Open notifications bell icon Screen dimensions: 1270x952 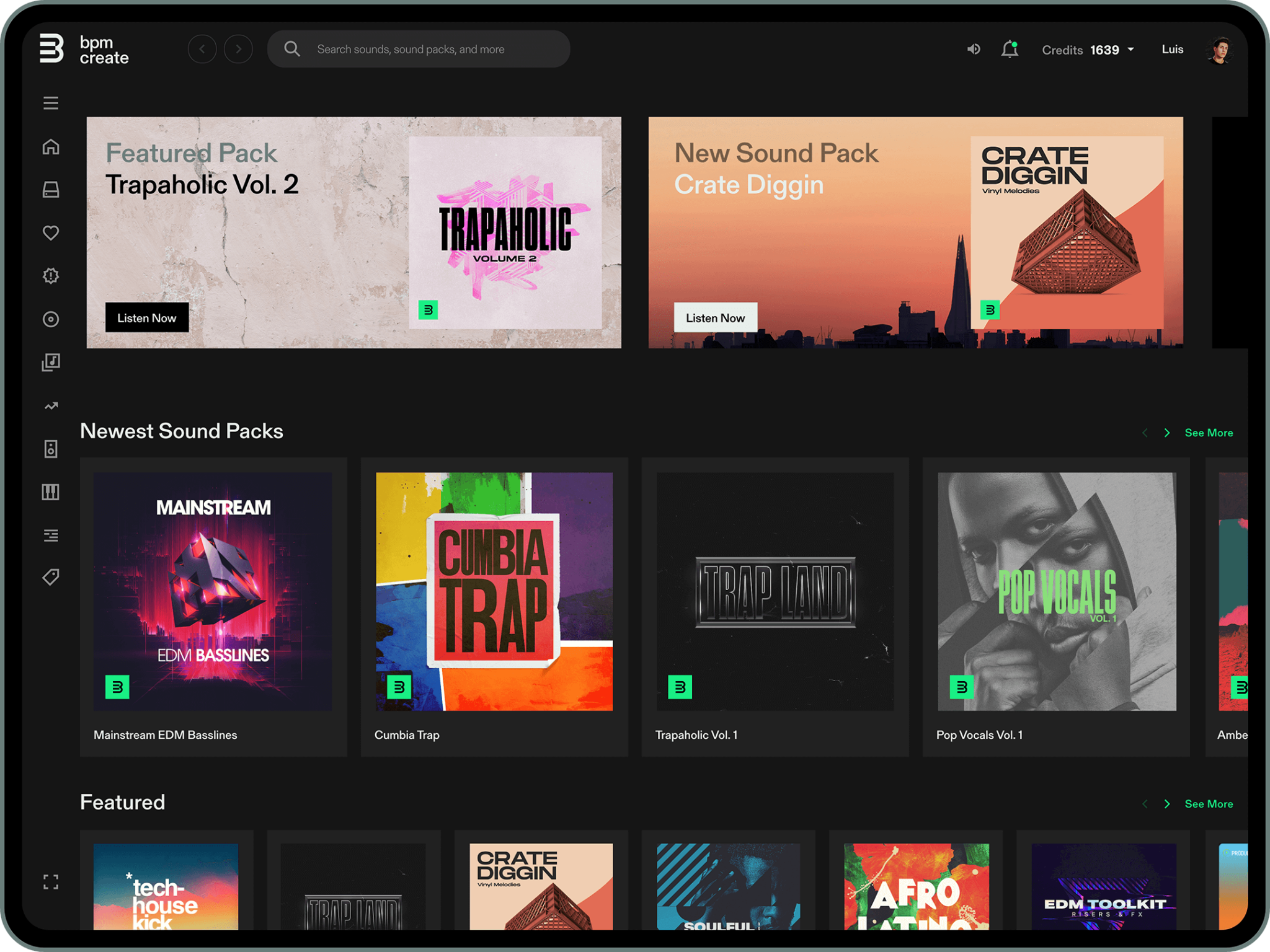[x=1010, y=50]
